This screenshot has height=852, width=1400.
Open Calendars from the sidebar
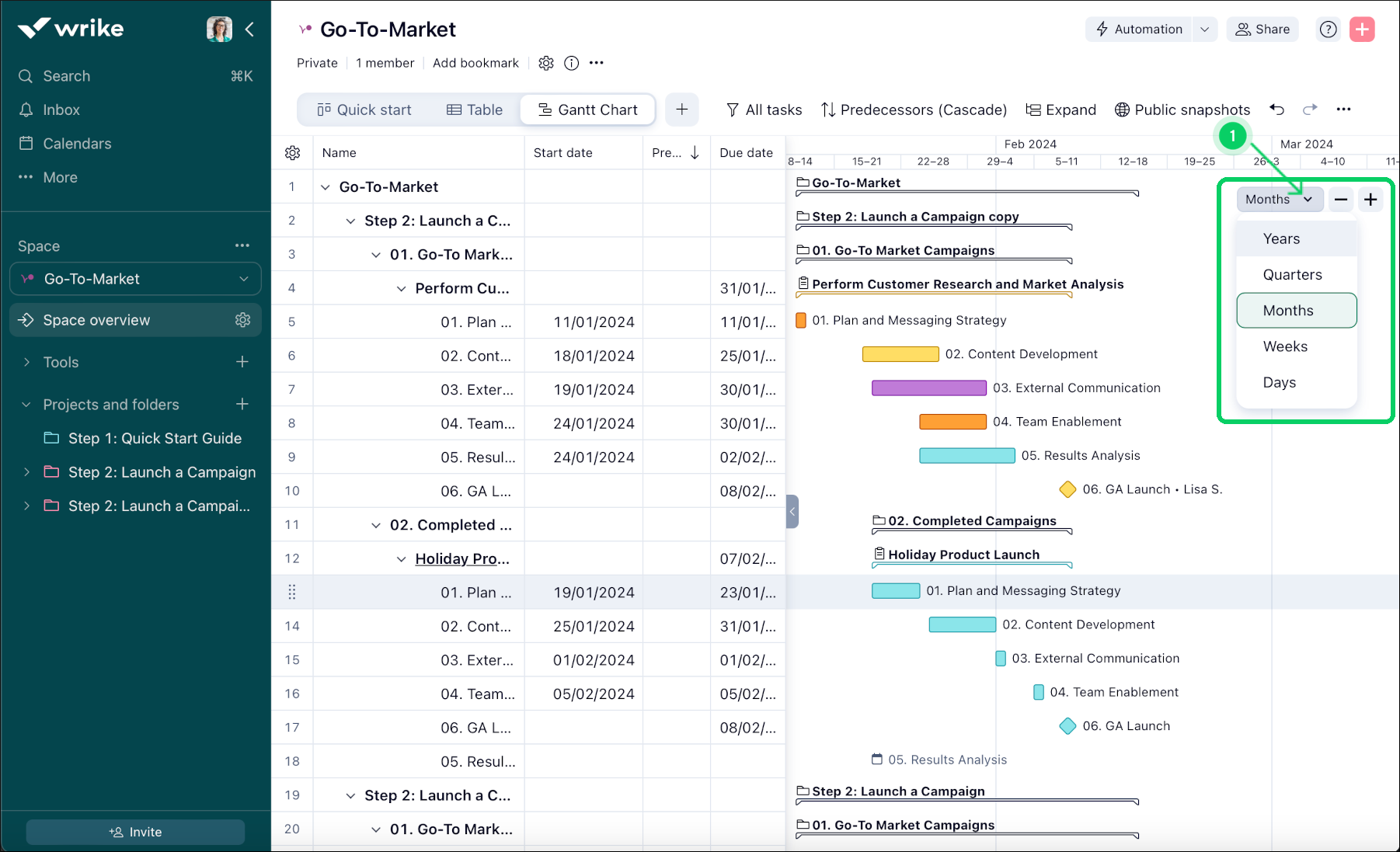pyautogui.click(x=75, y=143)
